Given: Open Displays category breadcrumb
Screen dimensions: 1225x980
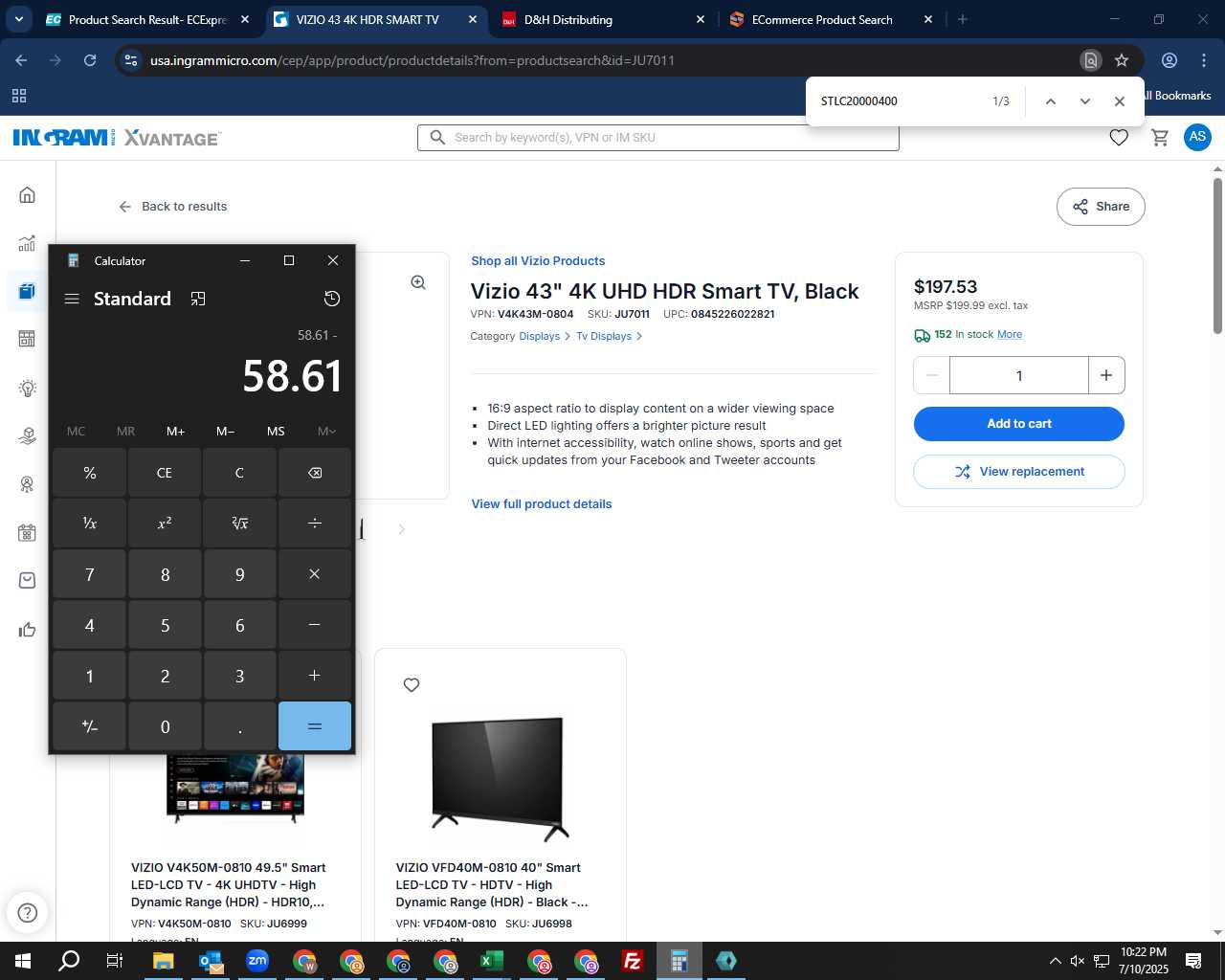Looking at the screenshot, I should pos(540,336).
